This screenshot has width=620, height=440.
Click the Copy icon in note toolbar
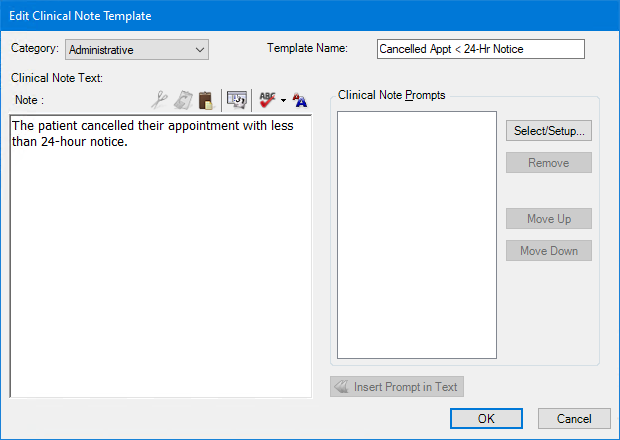[x=183, y=100]
